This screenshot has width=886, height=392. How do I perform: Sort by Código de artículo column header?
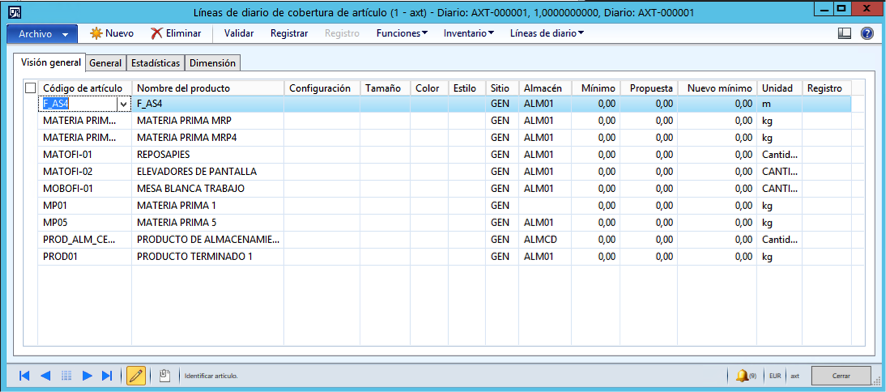[85, 88]
